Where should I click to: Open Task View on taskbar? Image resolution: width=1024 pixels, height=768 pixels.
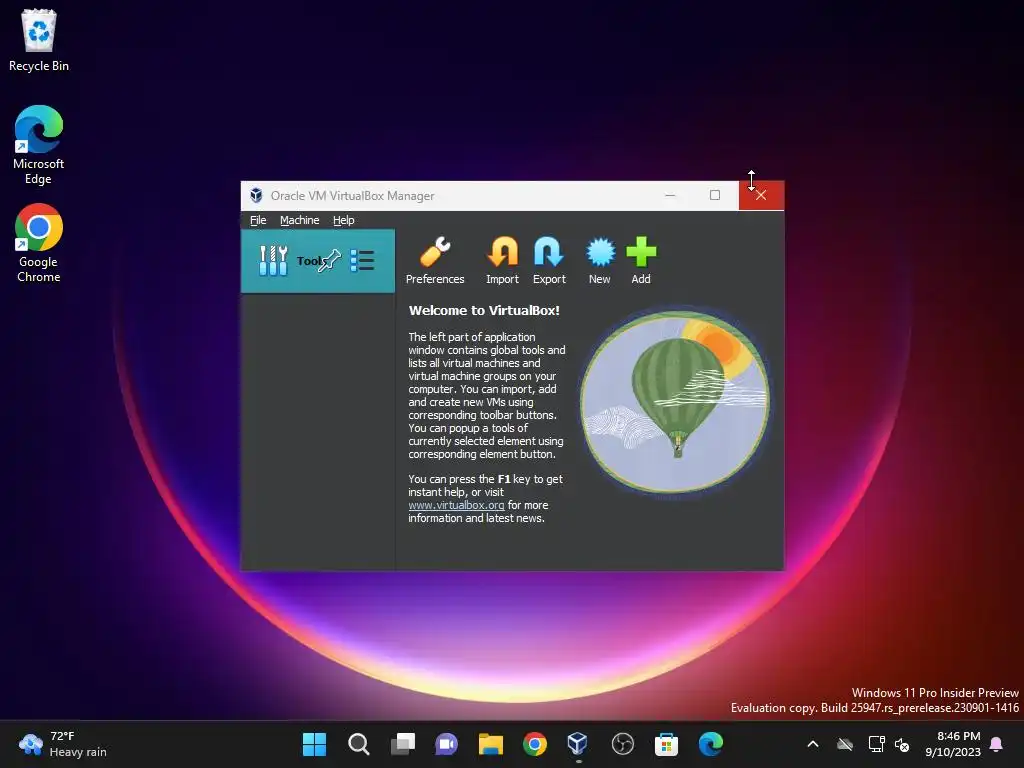403,744
